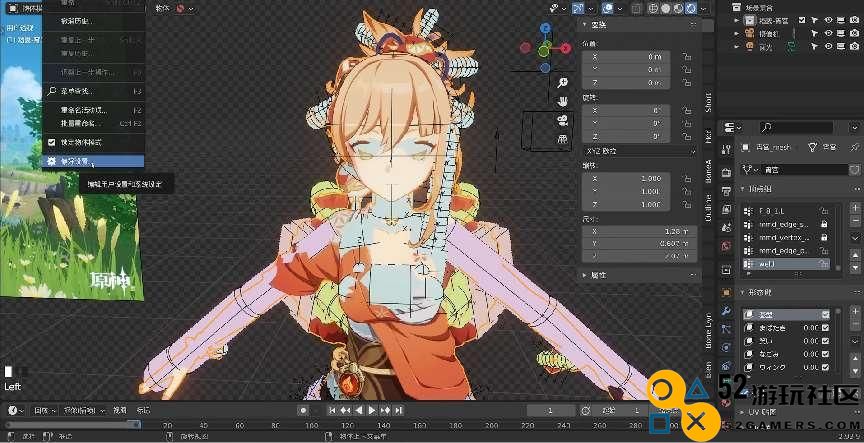Click the blue Z axis on navigation gizmo
This screenshot has height=443, width=864.
[545, 28]
